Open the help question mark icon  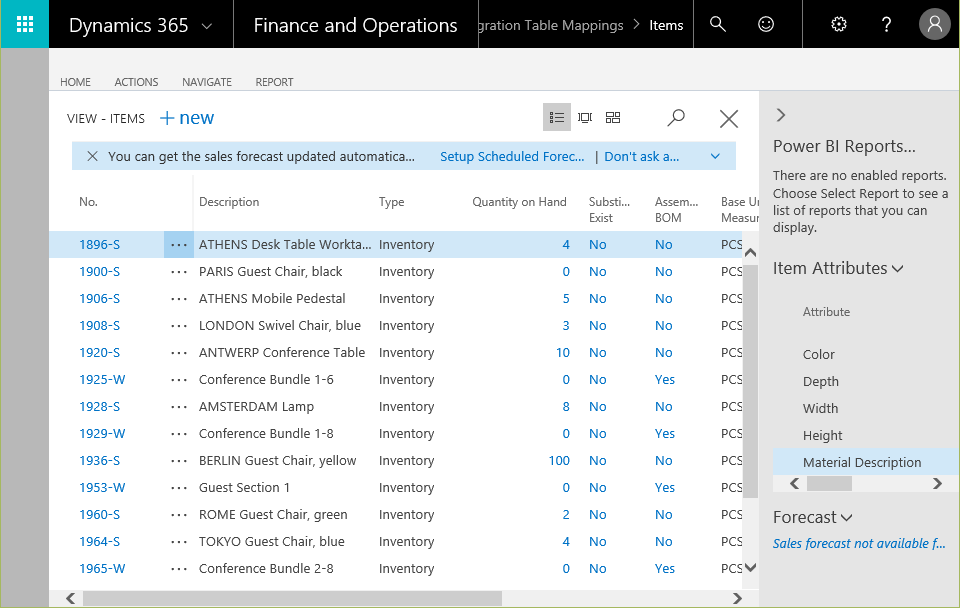click(x=886, y=24)
